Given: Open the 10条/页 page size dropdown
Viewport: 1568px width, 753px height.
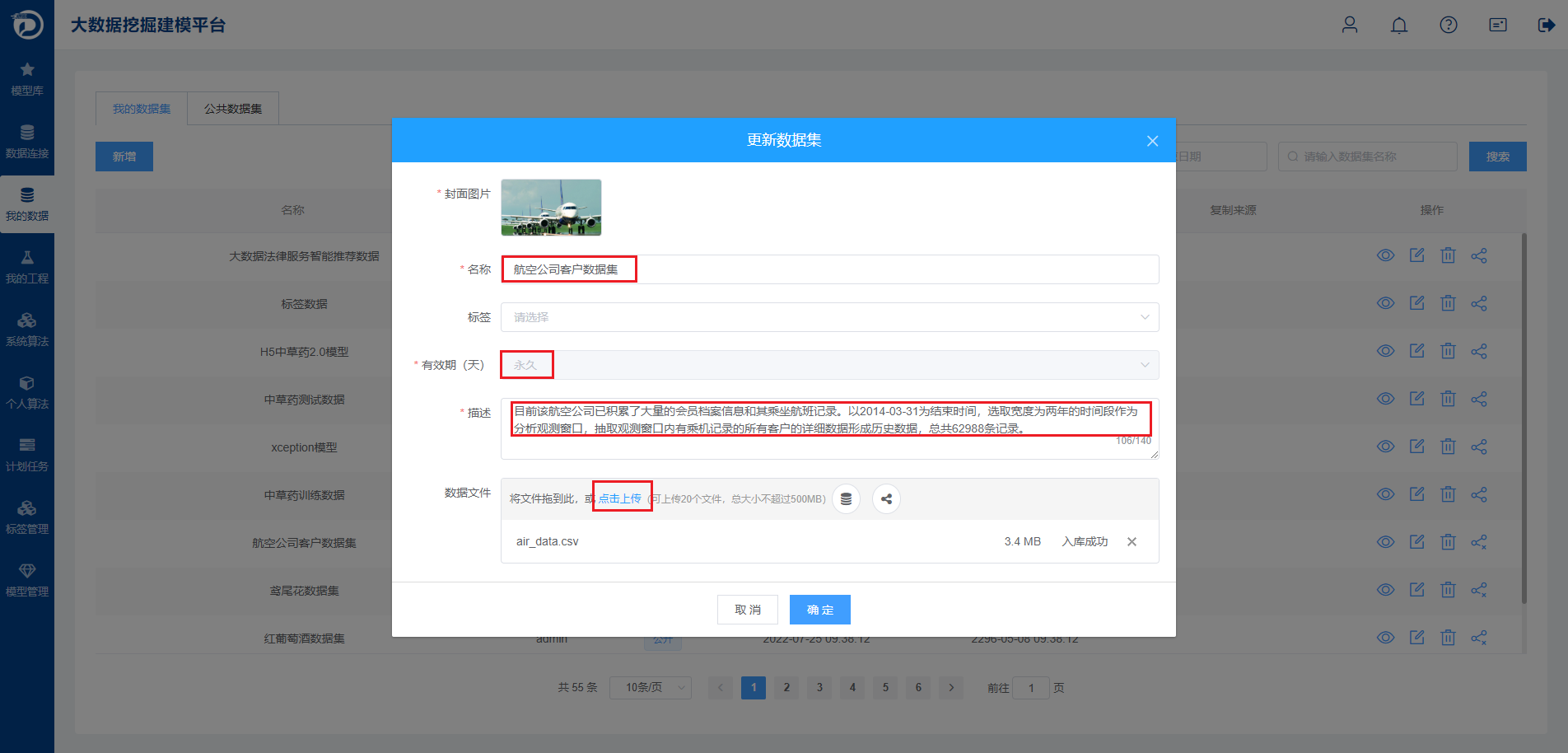Looking at the screenshot, I should 651,687.
